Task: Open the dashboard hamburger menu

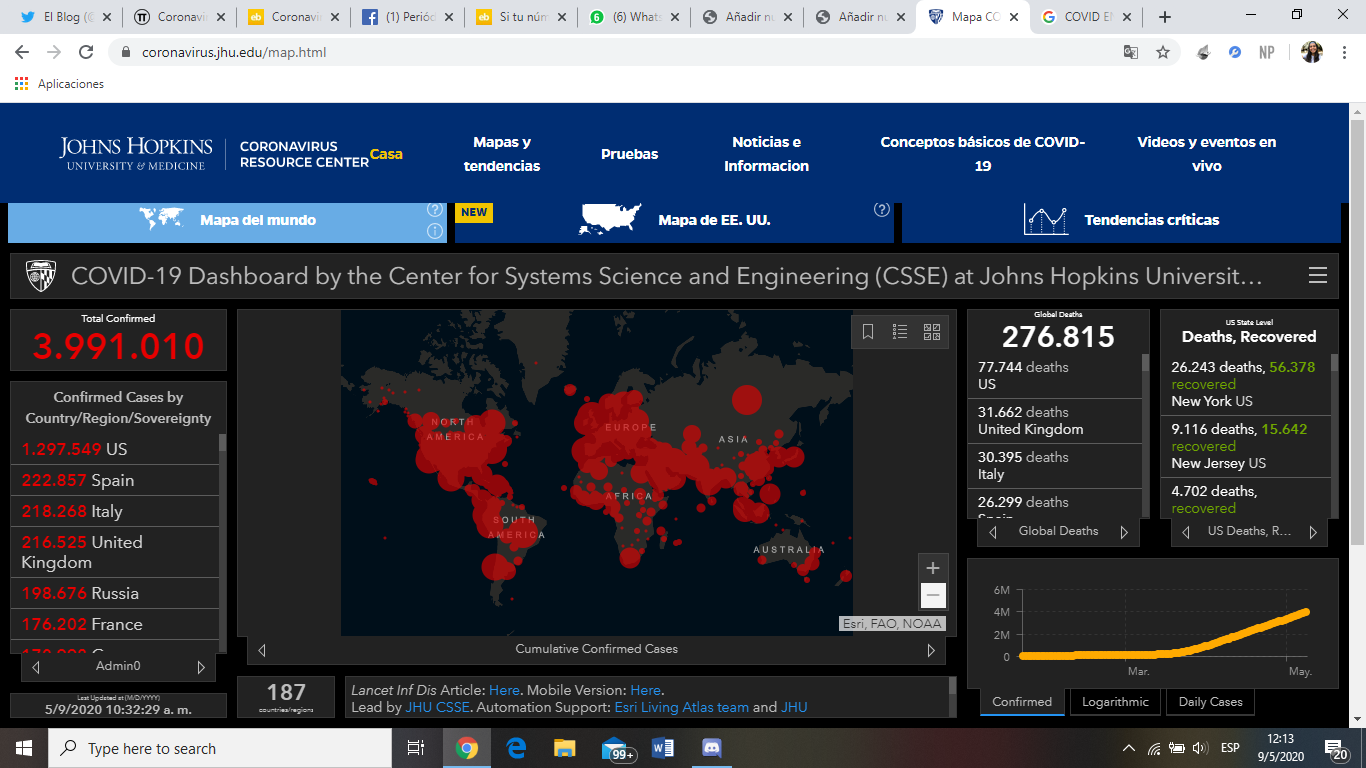Action: [x=1318, y=276]
